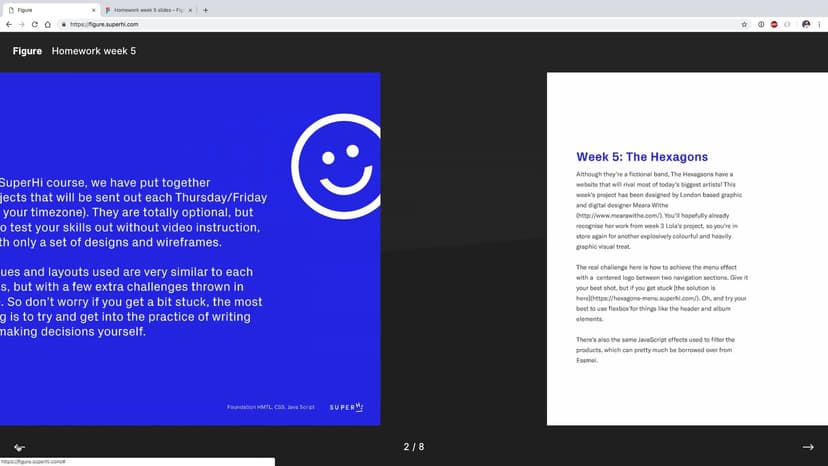Click the previous slide arrow
Viewport: 828px width, 466px height.
click(19, 447)
